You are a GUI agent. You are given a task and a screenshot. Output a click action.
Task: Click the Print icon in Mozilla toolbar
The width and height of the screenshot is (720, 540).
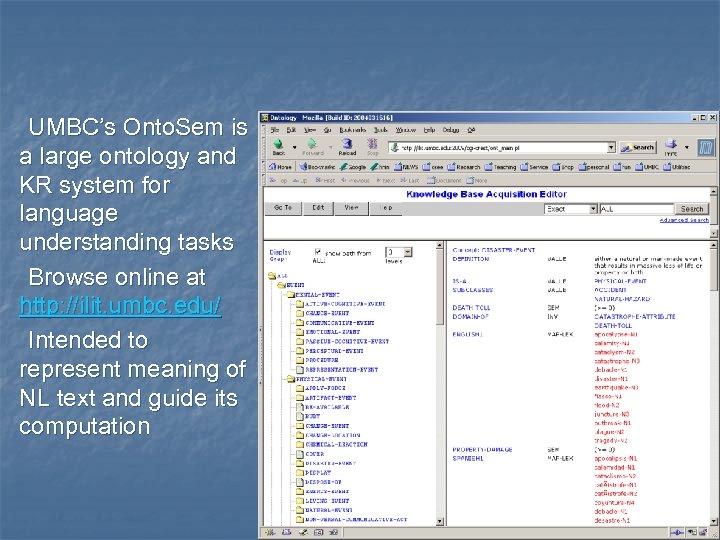click(671, 144)
